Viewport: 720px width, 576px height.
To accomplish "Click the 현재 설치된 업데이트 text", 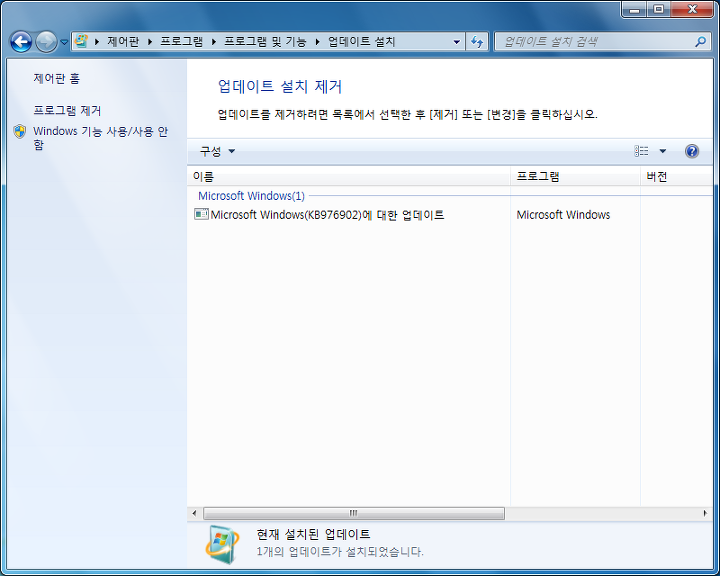I will coord(313,534).
